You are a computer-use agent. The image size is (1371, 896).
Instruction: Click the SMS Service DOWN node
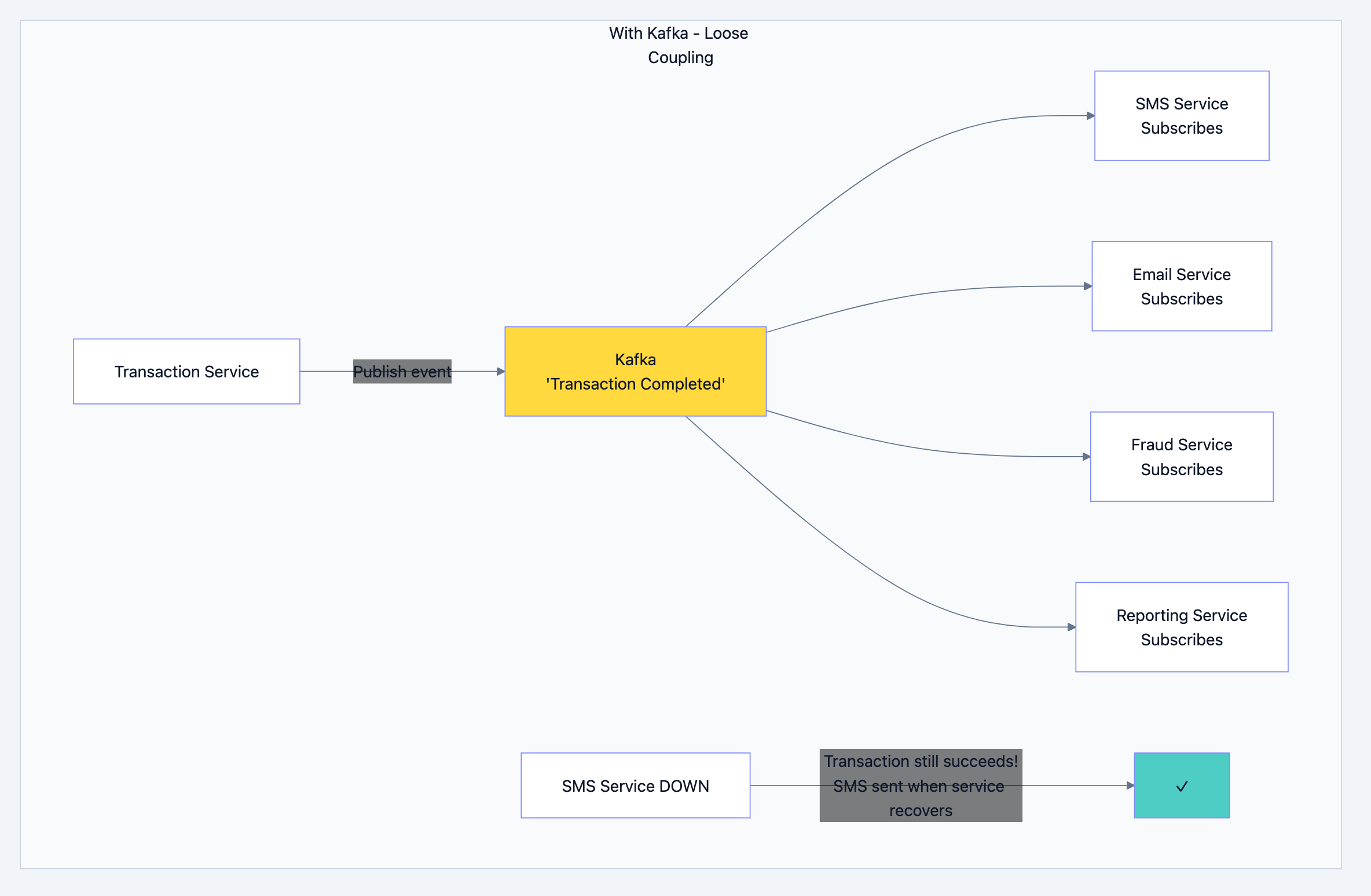pos(635,785)
